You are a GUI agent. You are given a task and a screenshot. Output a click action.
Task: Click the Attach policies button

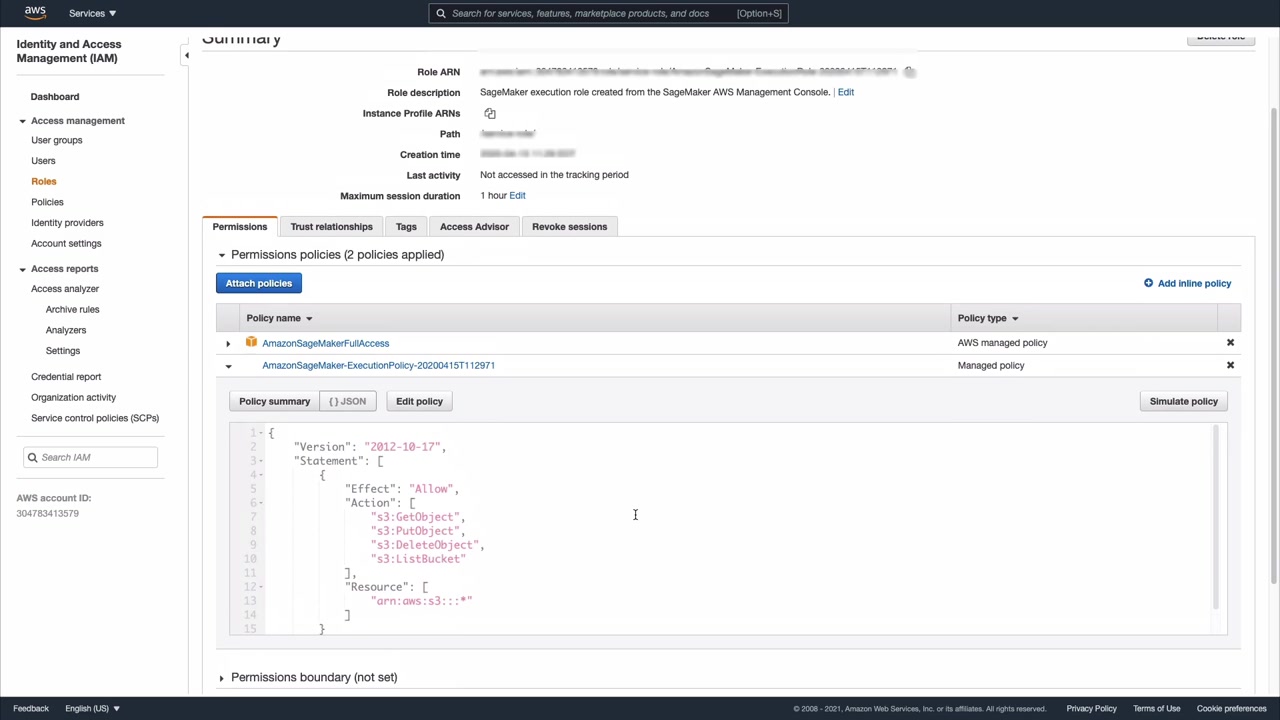click(259, 284)
